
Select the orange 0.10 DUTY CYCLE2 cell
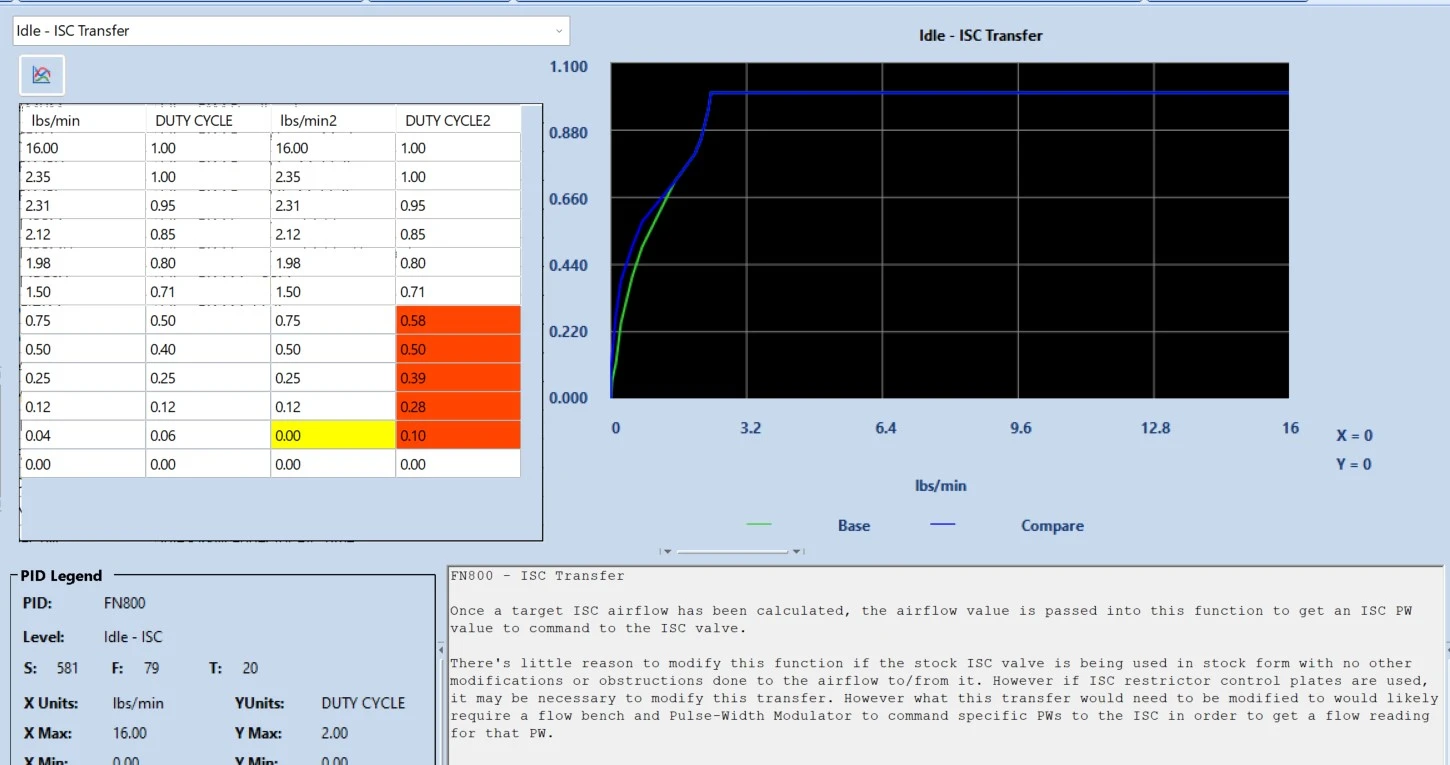click(458, 435)
